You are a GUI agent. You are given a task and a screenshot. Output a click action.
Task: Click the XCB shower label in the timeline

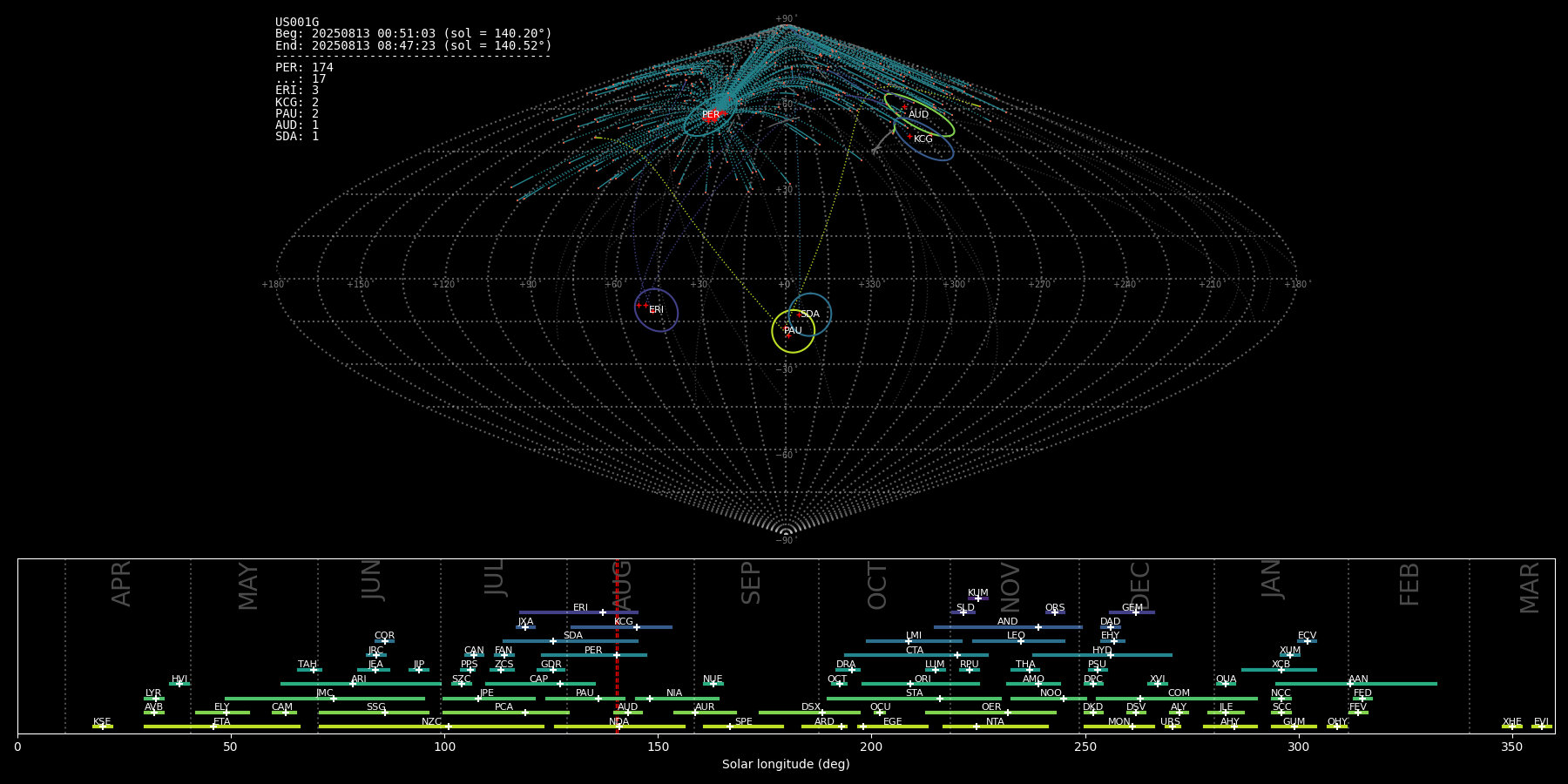(x=1281, y=665)
